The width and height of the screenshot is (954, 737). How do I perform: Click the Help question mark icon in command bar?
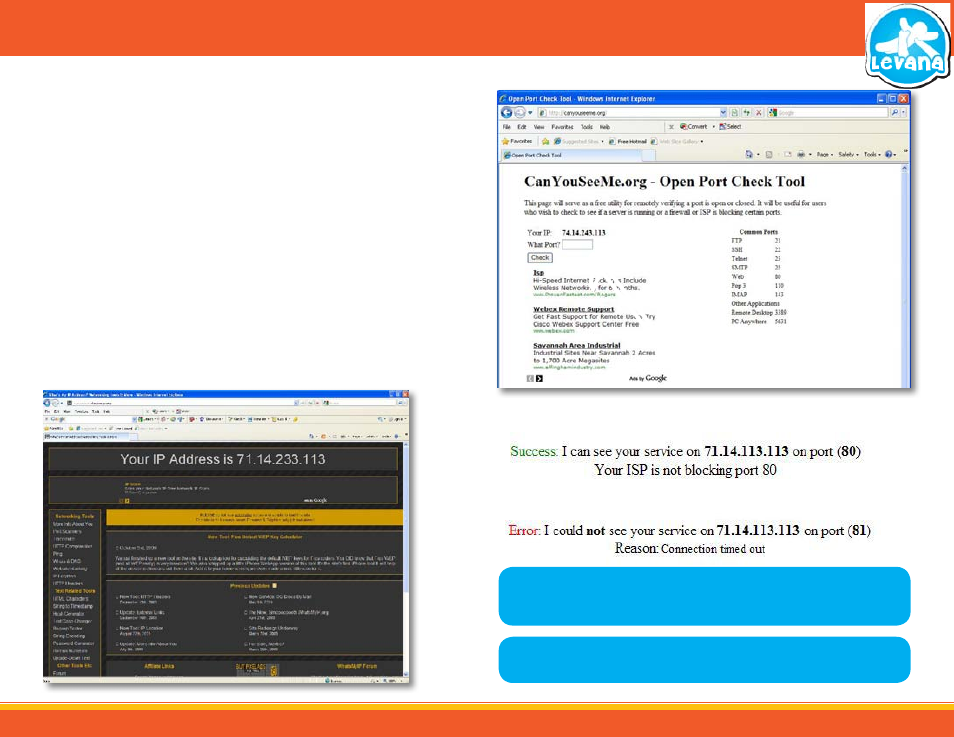(x=889, y=155)
